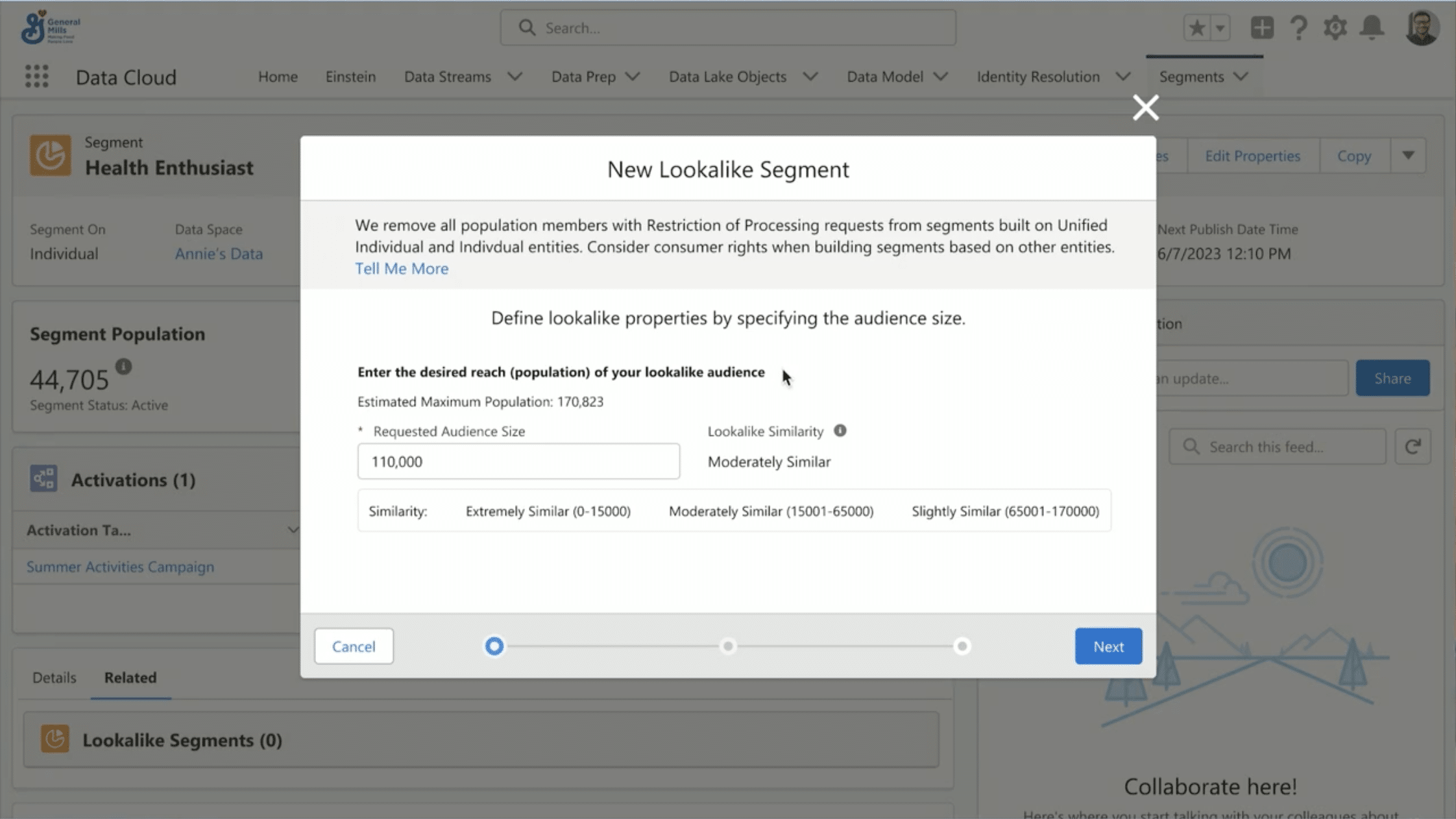Click the Next button
1456x819 pixels.
click(x=1108, y=646)
